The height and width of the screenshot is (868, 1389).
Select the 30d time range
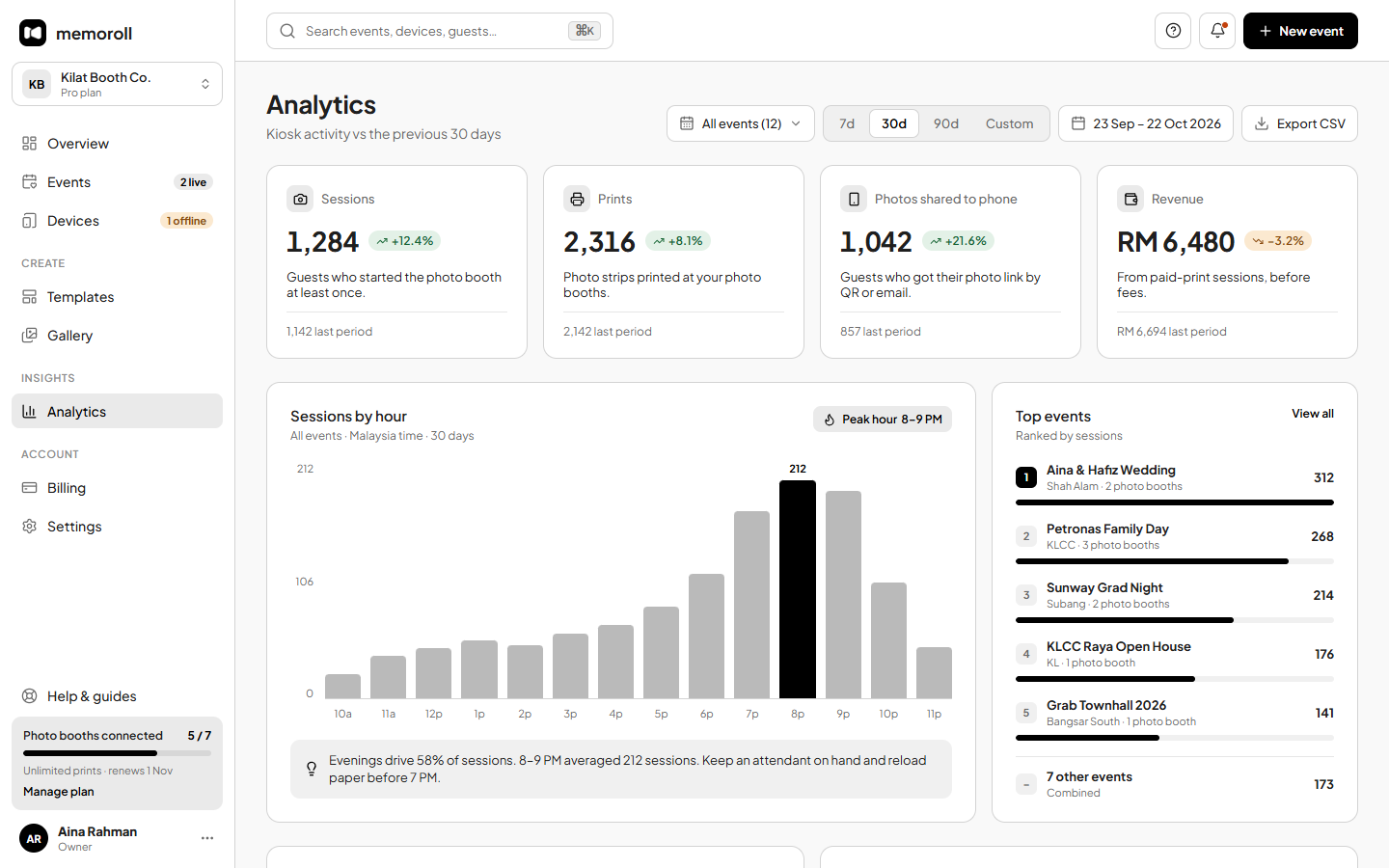(x=894, y=123)
